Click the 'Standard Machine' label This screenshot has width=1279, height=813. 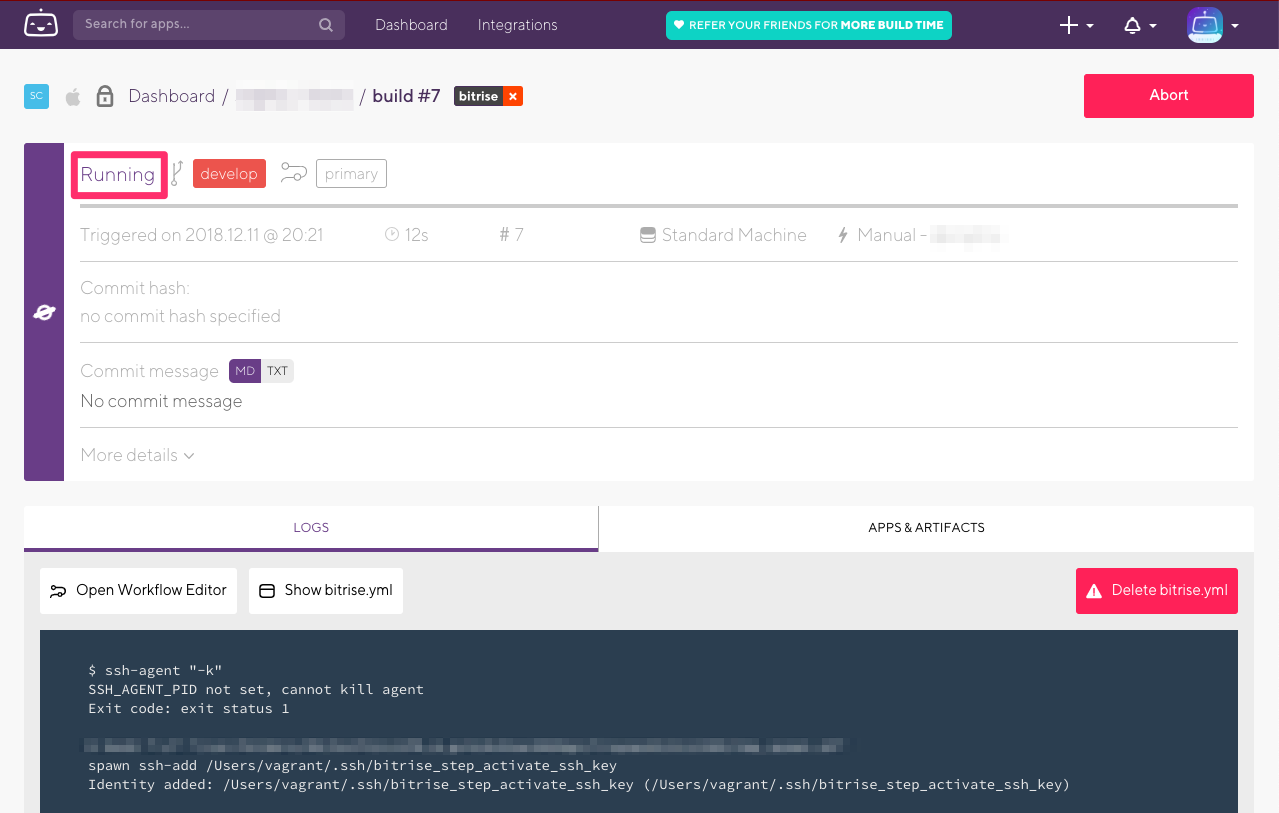(734, 235)
